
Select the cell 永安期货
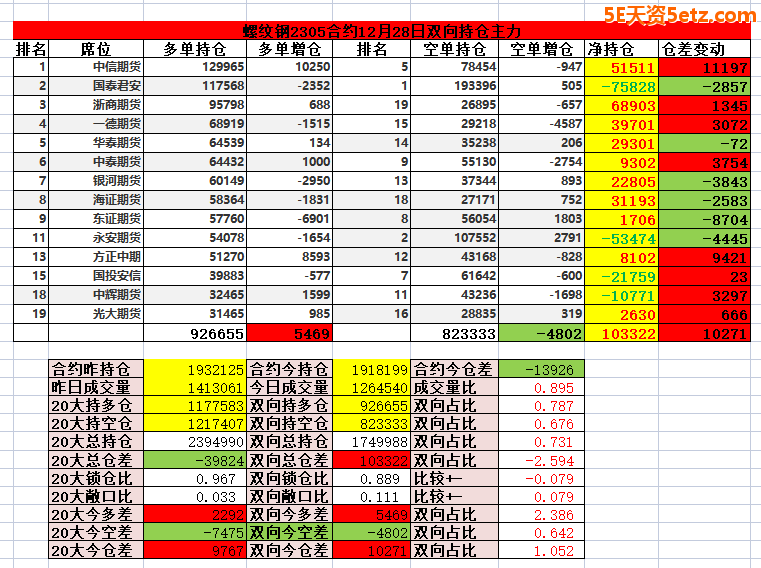(96, 237)
